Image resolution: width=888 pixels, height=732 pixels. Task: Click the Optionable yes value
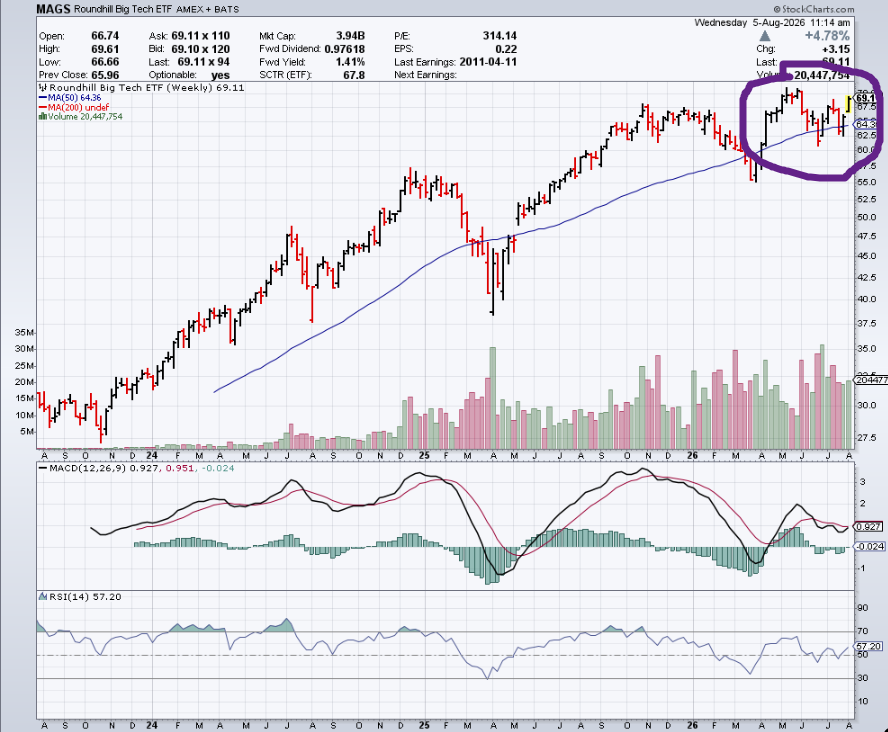pyautogui.click(x=220, y=75)
